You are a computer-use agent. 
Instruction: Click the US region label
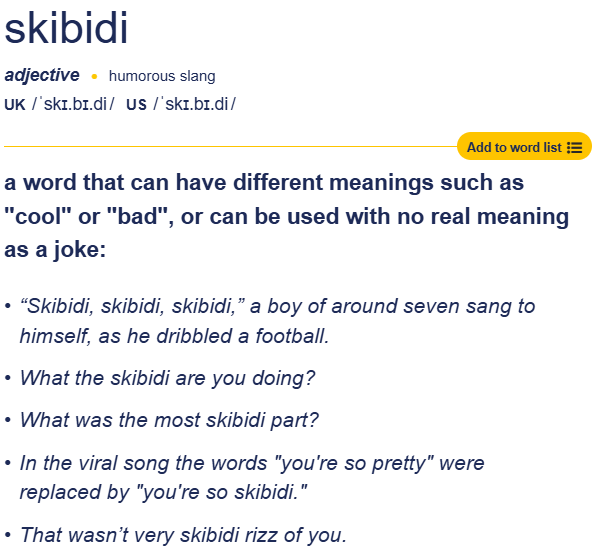click(137, 105)
